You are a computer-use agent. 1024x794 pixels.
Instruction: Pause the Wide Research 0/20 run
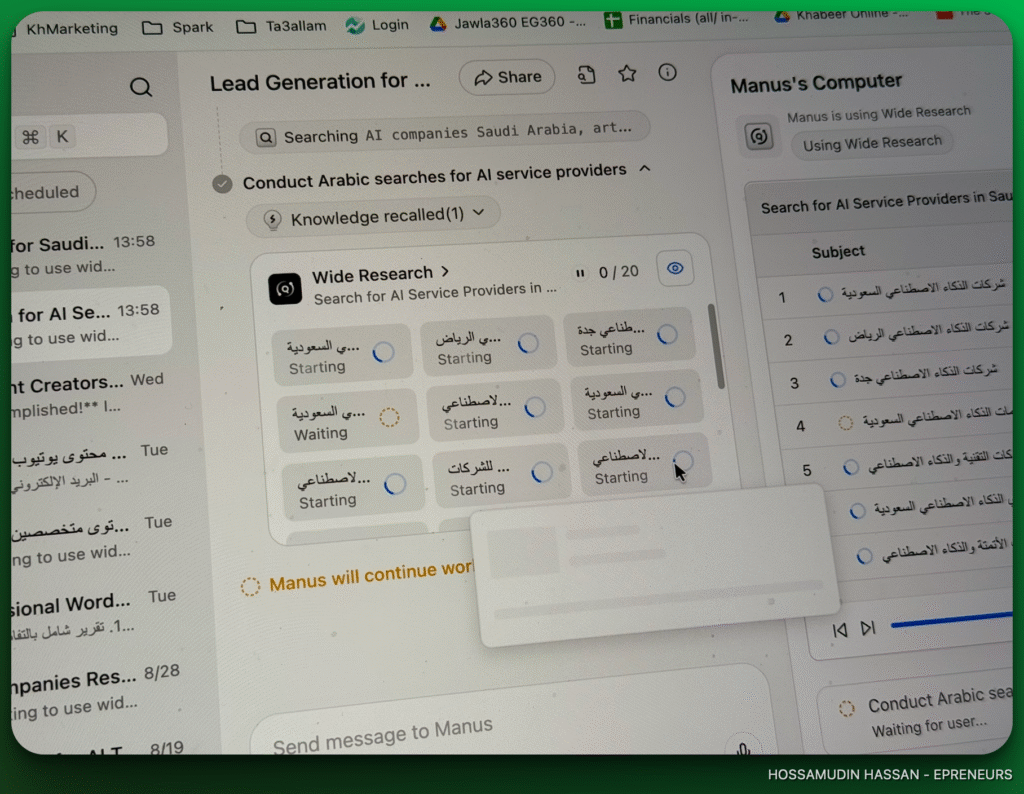click(579, 272)
